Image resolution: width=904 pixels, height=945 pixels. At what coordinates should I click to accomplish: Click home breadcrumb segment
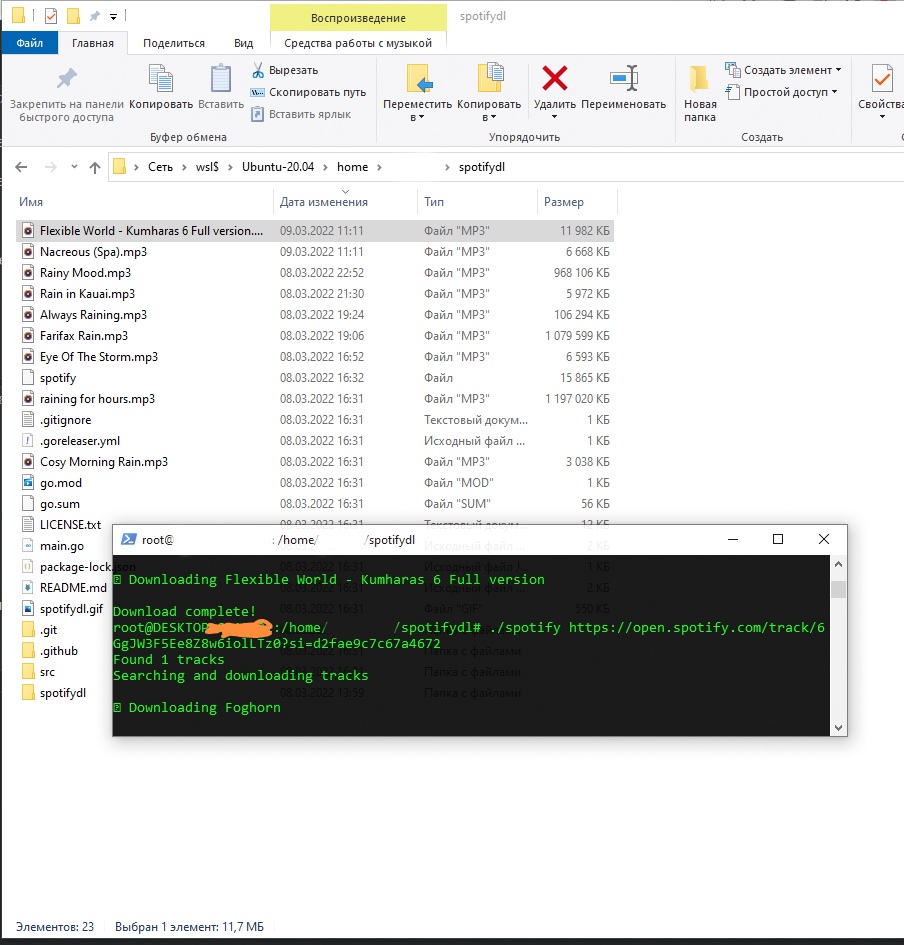[x=353, y=167]
